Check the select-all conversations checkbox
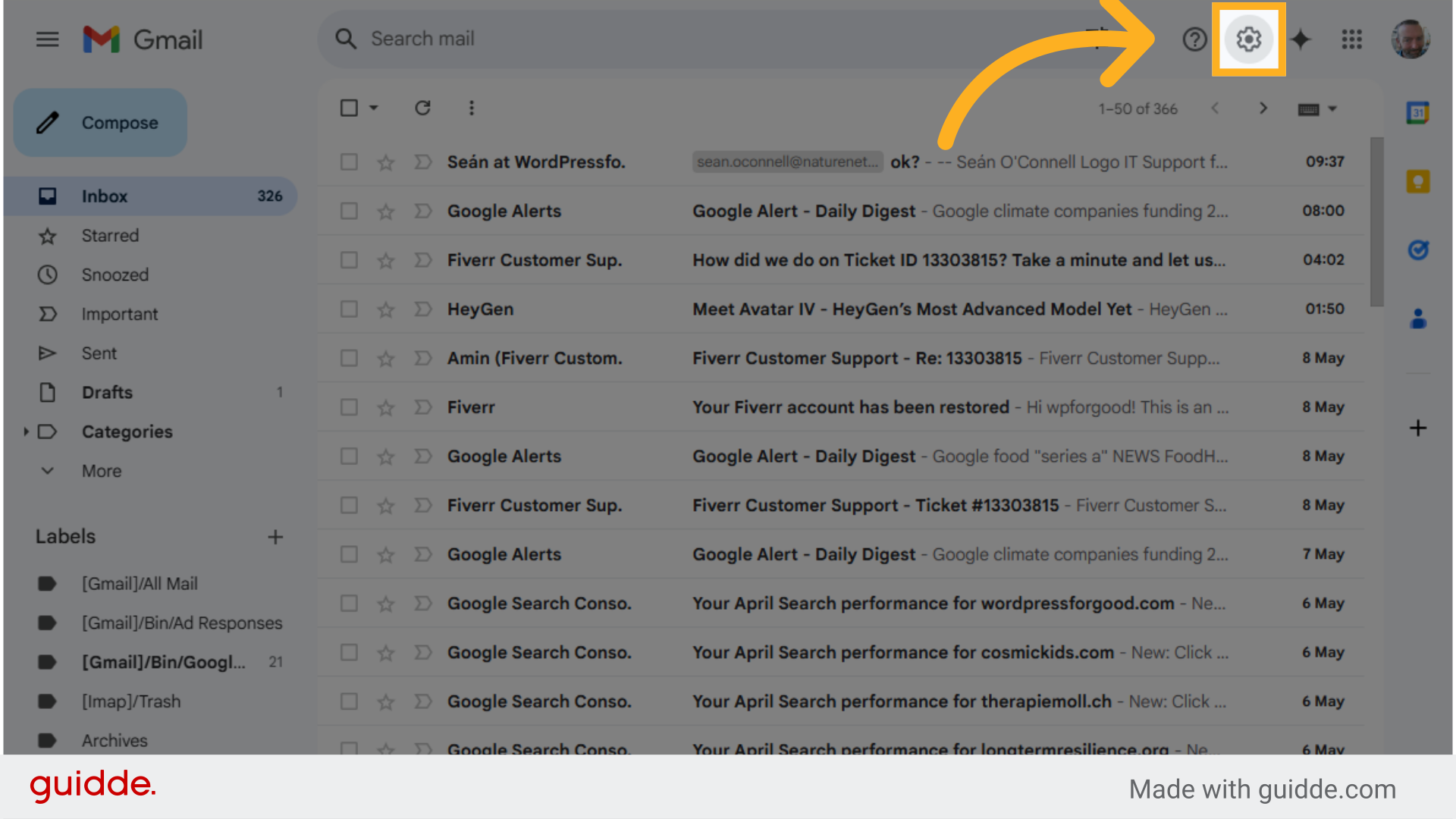The height and width of the screenshot is (819, 1456). pos(349,108)
